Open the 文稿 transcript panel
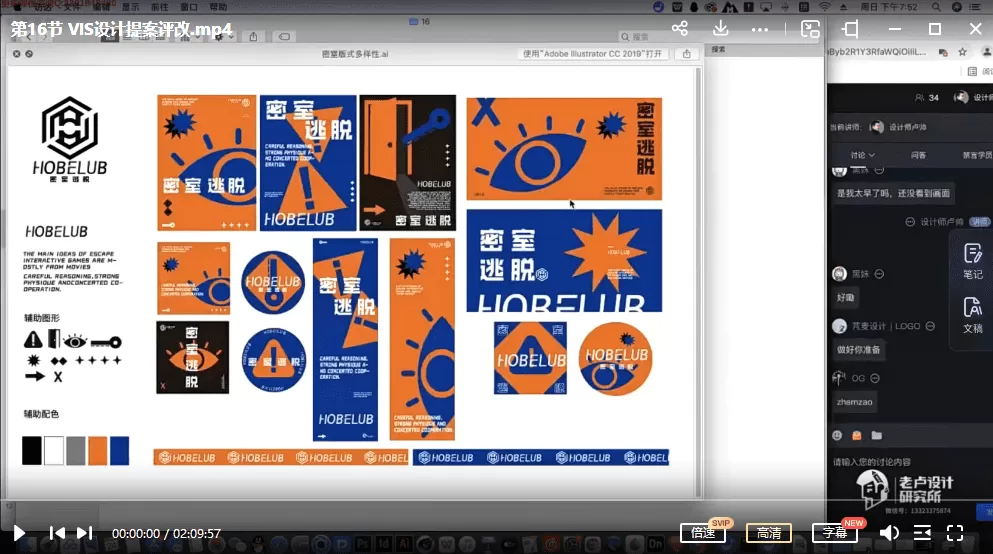 972,315
